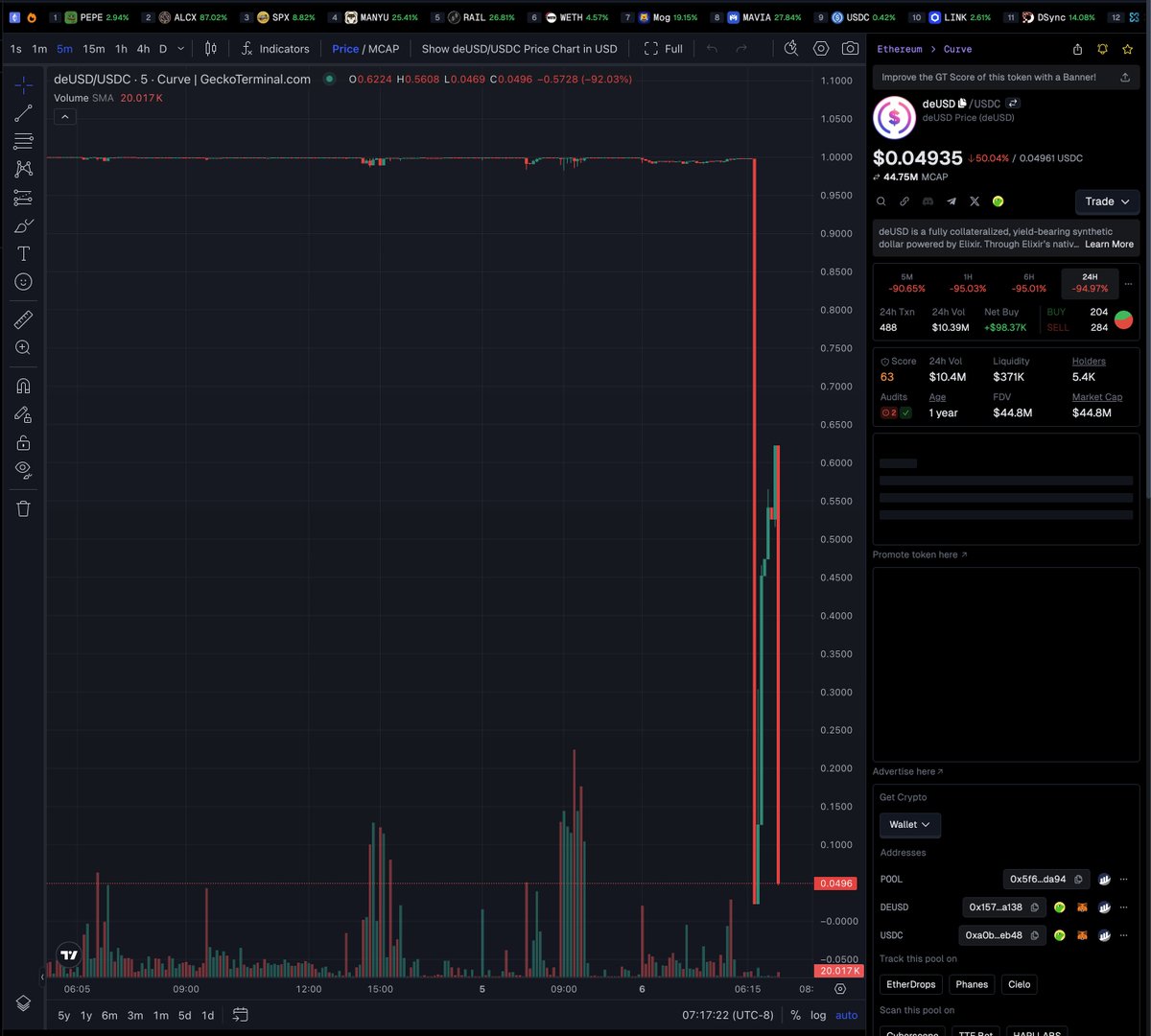Select the 1s timeframe
1151x1036 pixels.
point(16,49)
